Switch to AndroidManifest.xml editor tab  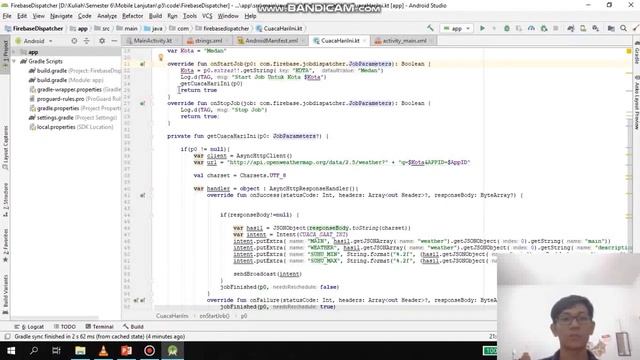[271, 41]
